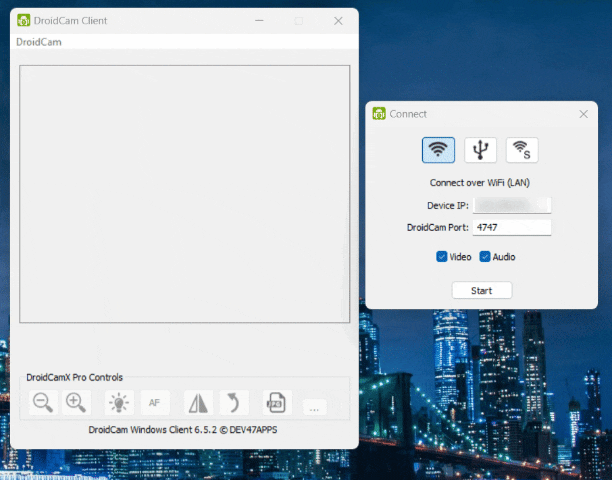Image resolution: width=612 pixels, height=480 pixels.
Task: Click the Connect dialog app icon
Action: (x=379, y=114)
